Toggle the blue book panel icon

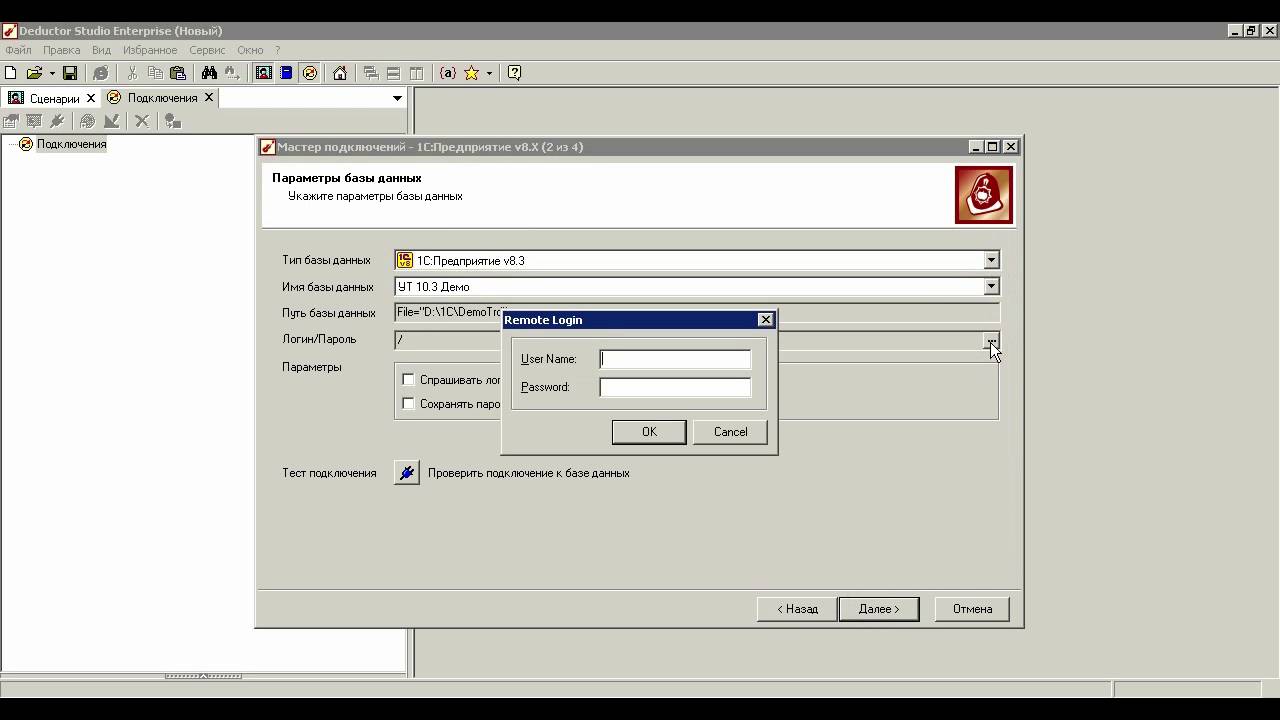(x=286, y=73)
